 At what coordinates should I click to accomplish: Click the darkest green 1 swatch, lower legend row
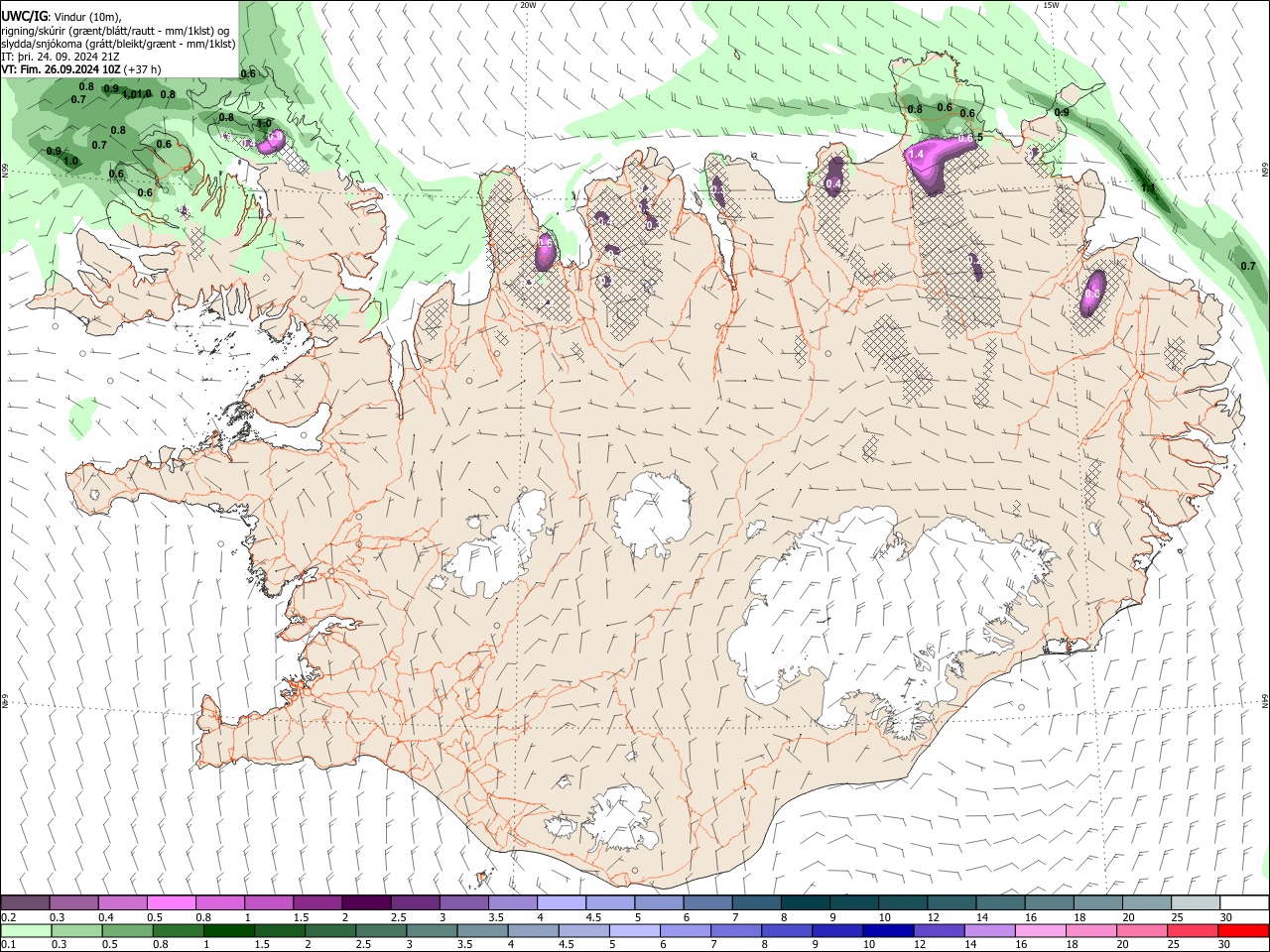coord(228,930)
